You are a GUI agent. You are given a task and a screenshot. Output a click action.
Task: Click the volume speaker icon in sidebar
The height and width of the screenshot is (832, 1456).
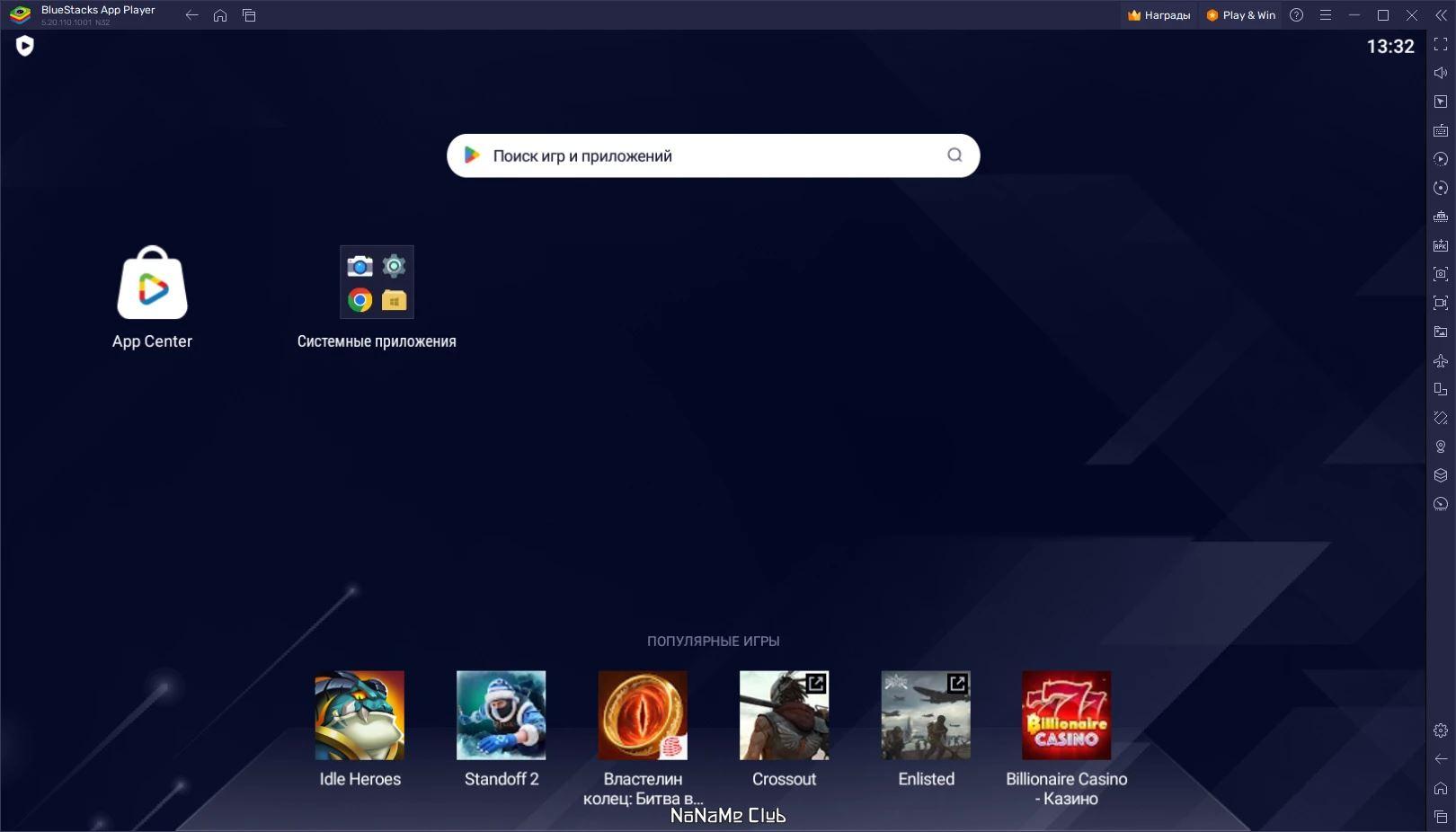click(1441, 73)
